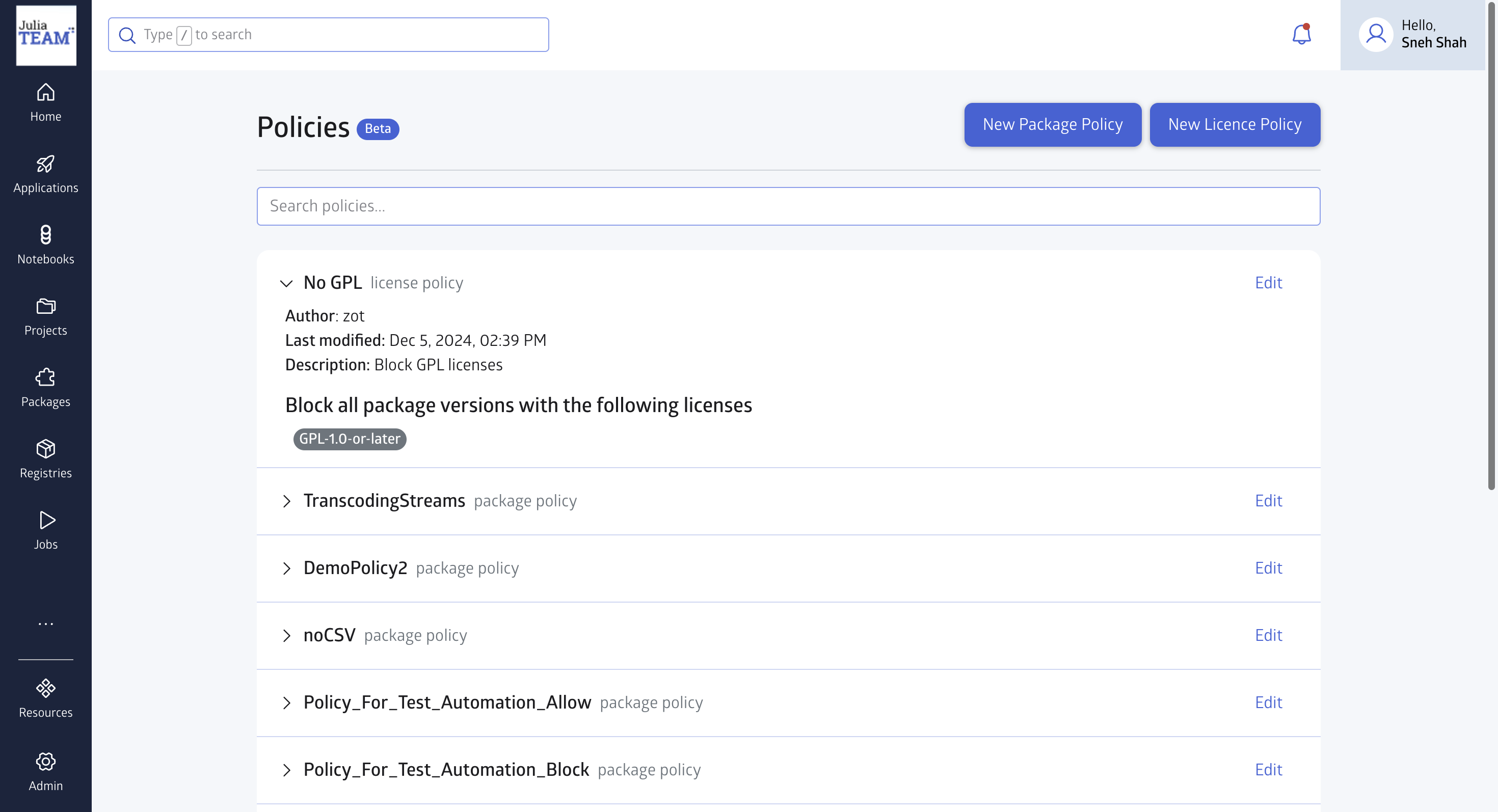Open the Sneh Shah user menu
Image resolution: width=1498 pixels, height=812 pixels.
pyautogui.click(x=1412, y=35)
